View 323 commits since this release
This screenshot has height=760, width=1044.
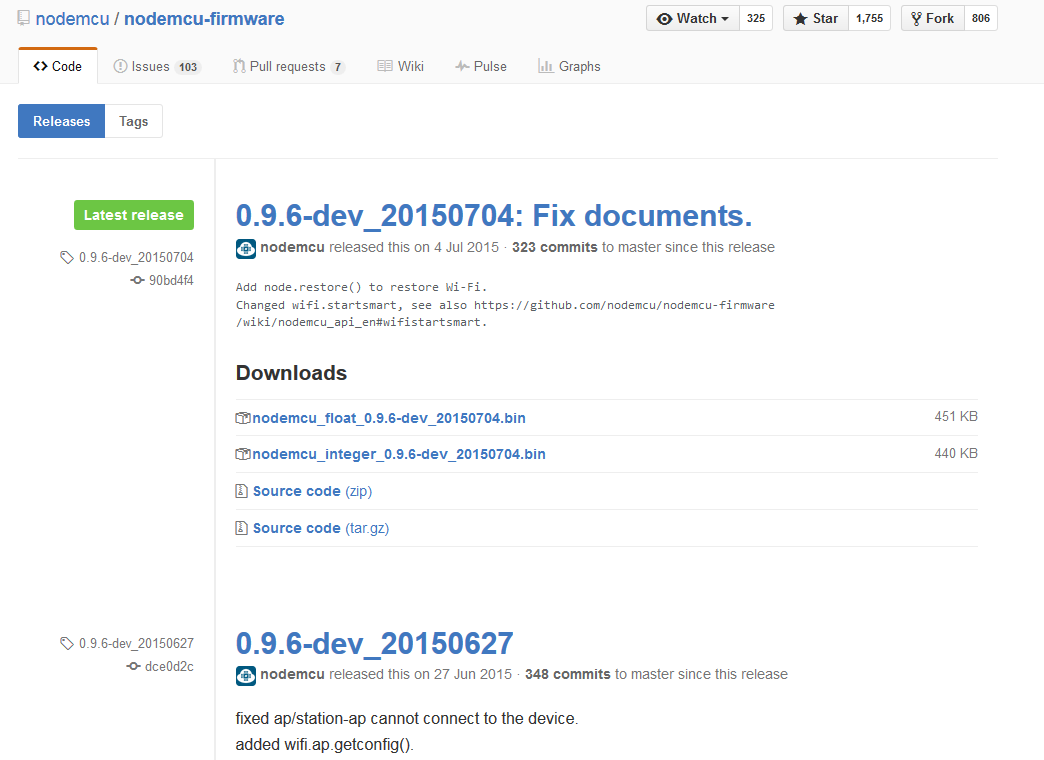555,247
